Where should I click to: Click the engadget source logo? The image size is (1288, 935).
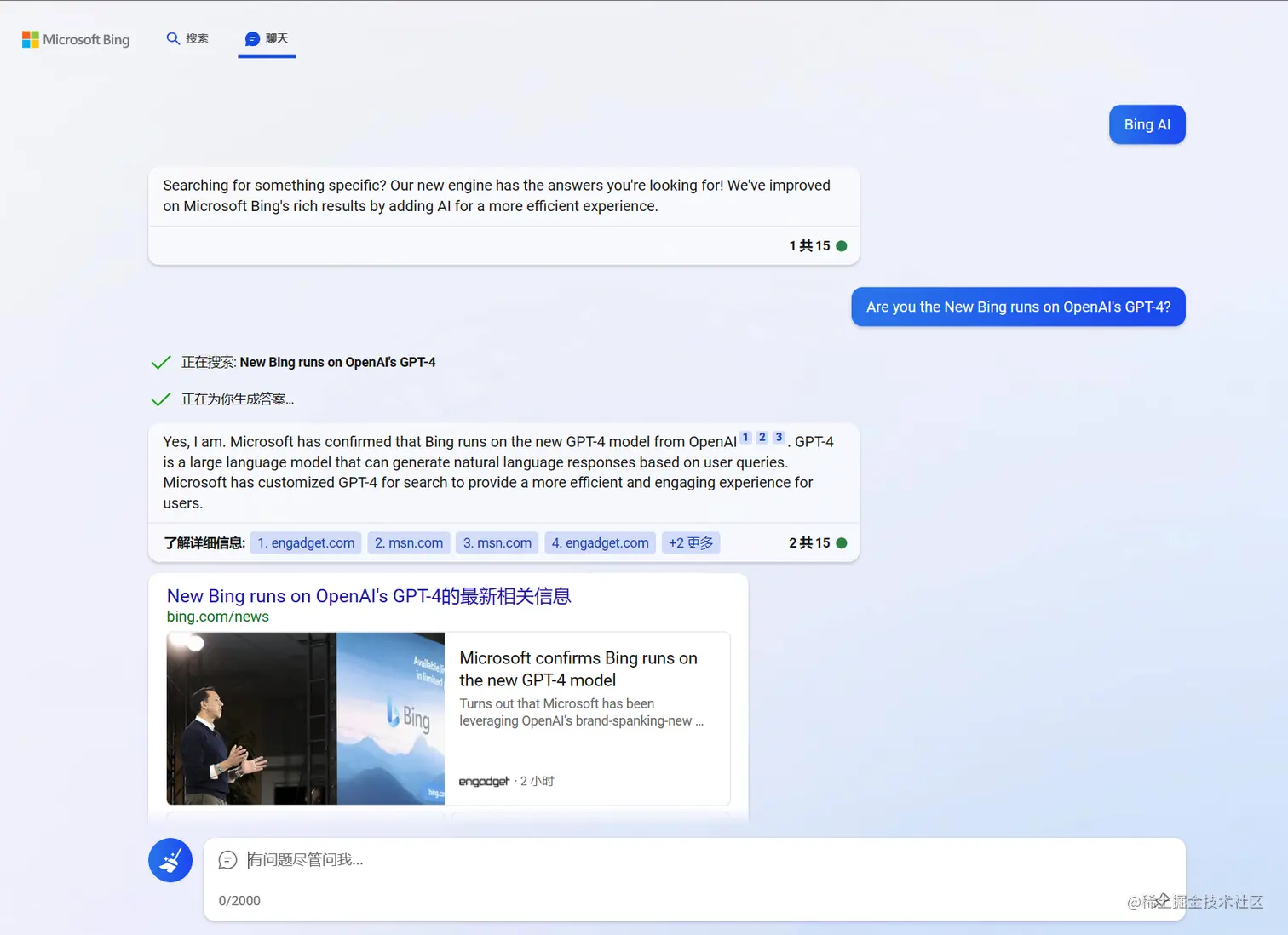point(484,781)
